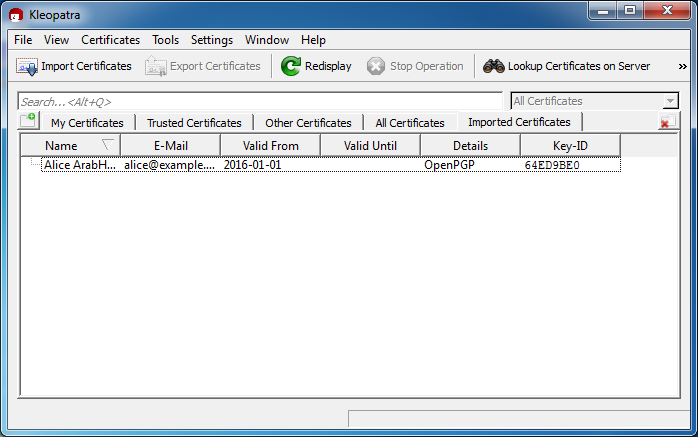Switch to the Trusted Certificates tab
The image size is (698, 437).
[194, 123]
